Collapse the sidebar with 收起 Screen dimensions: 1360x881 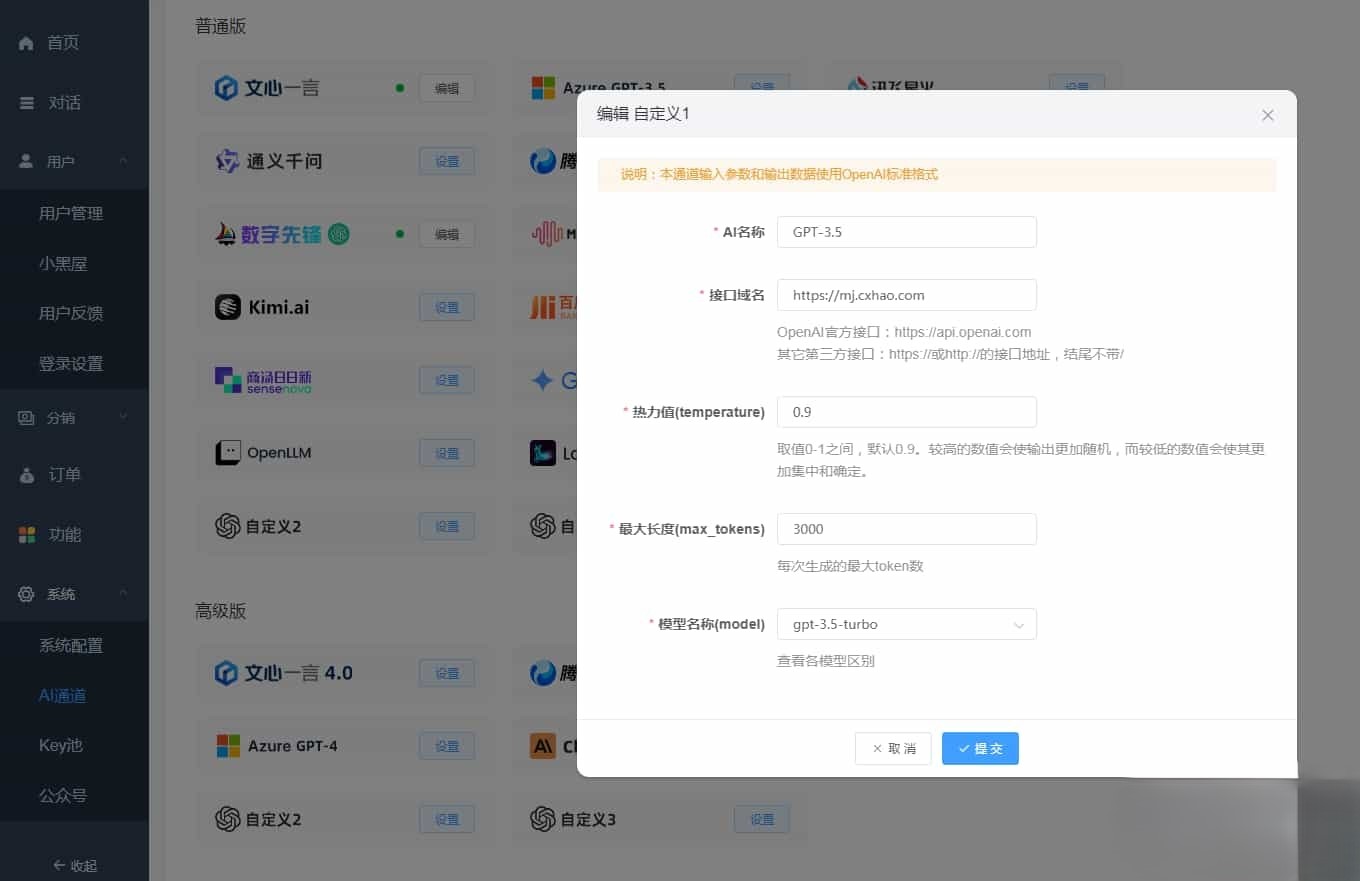click(74, 865)
